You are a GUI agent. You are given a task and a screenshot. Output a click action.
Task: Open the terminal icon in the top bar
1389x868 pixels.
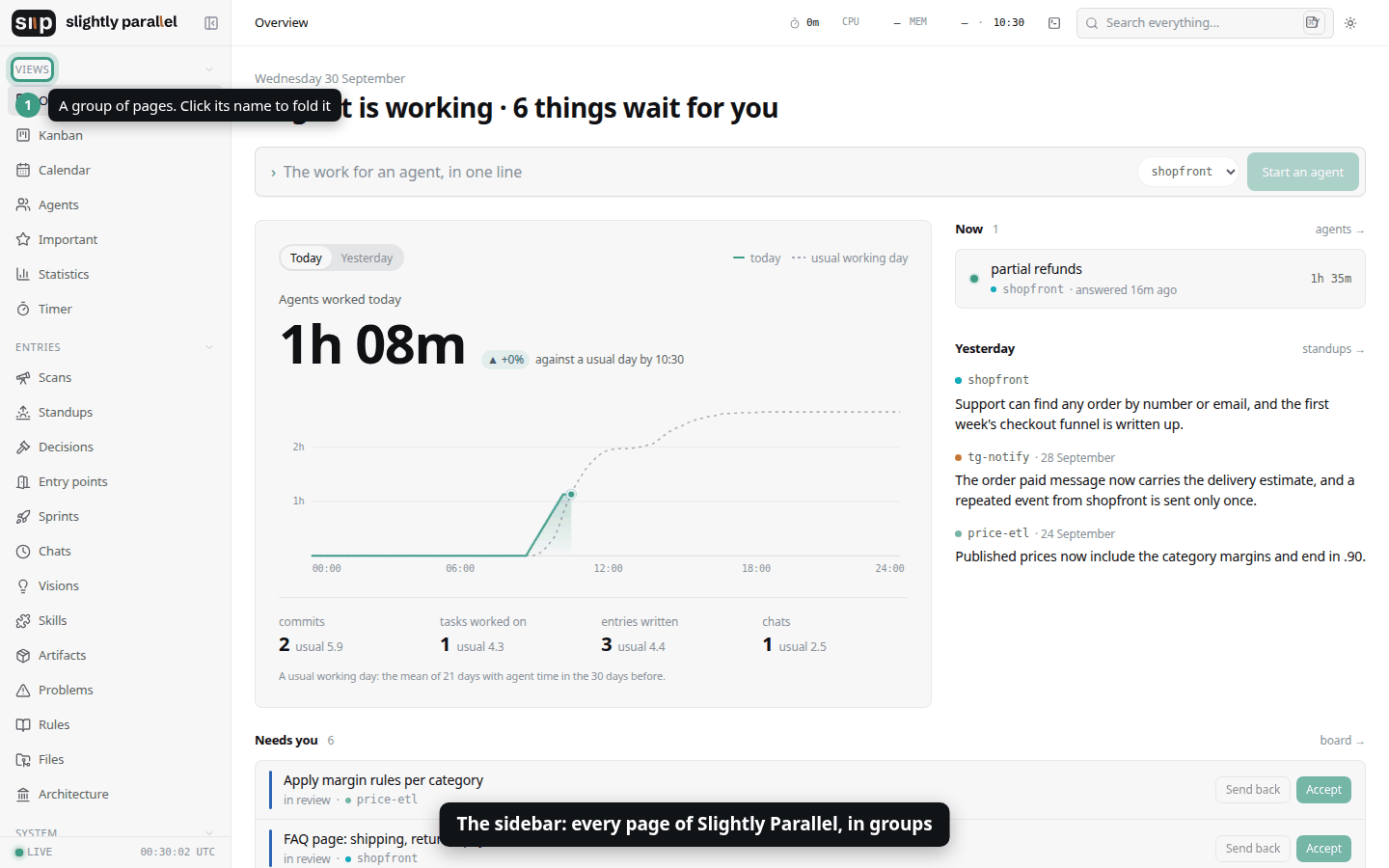(x=1054, y=23)
